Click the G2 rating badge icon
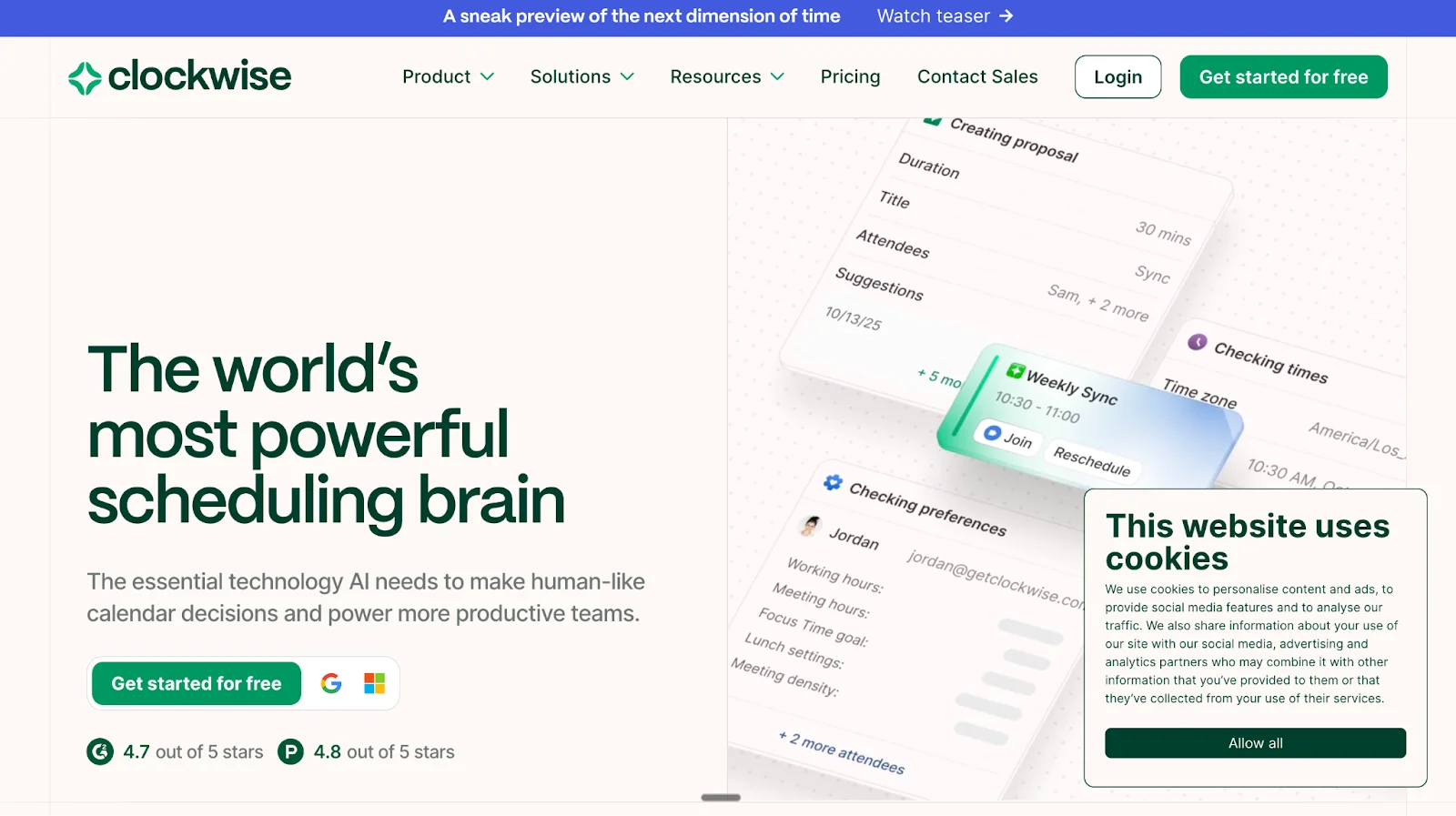 click(x=100, y=751)
